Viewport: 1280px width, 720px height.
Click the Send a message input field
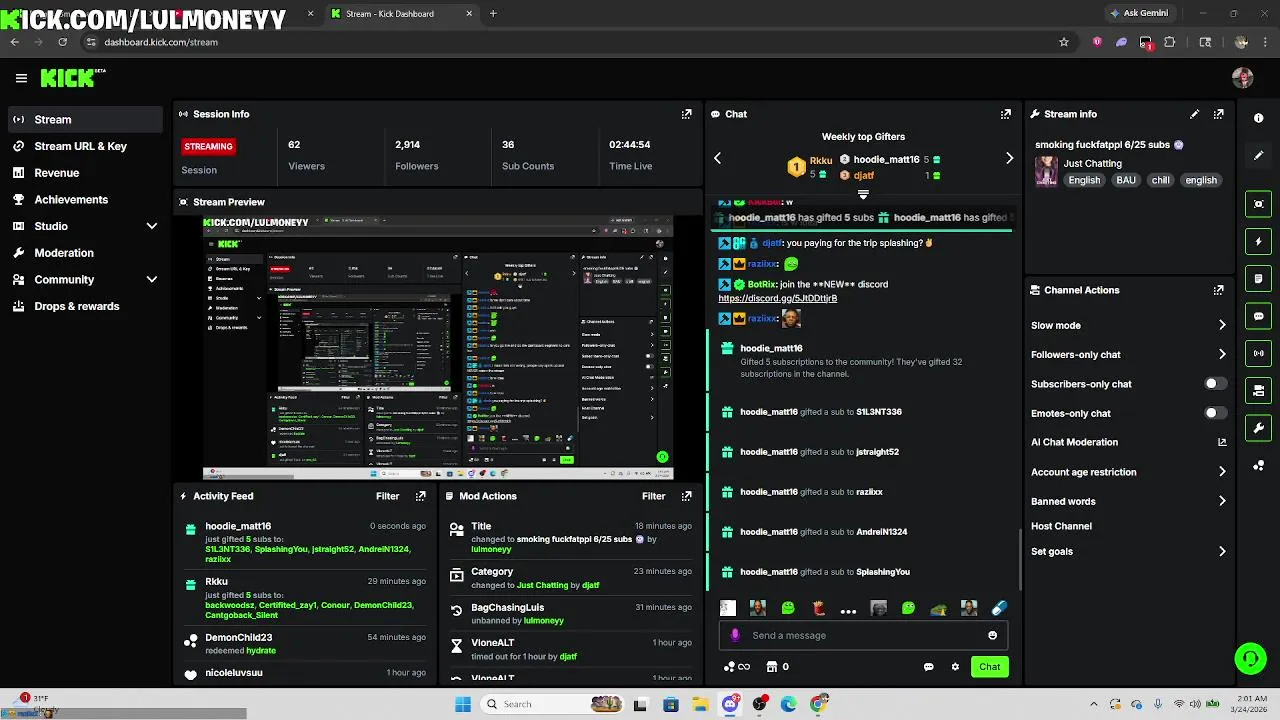click(x=862, y=635)
